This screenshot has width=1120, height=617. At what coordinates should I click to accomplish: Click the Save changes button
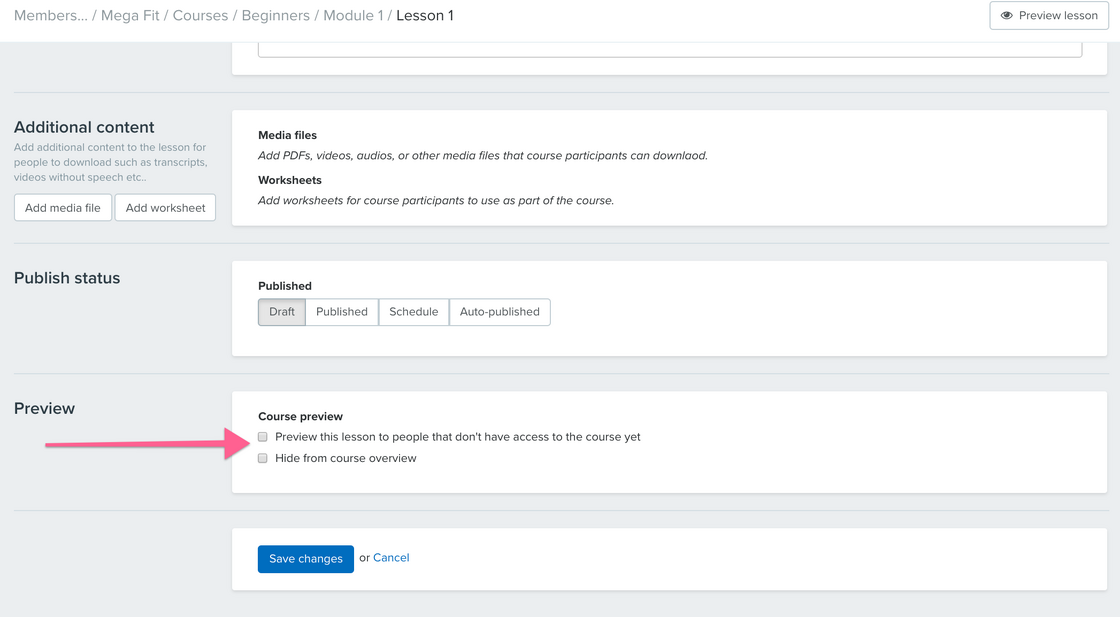coord(306,559)
